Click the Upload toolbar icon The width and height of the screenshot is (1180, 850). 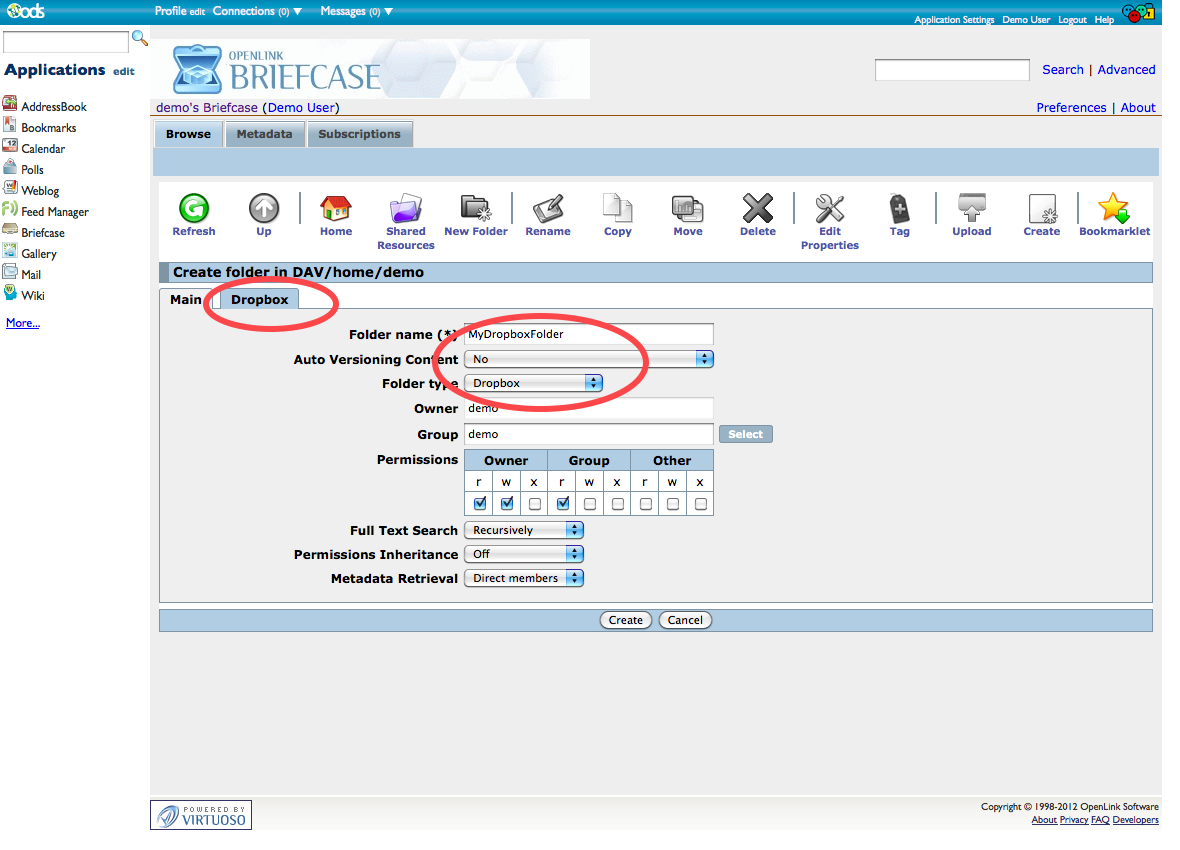pyautogui.click(x=971, y=209)
